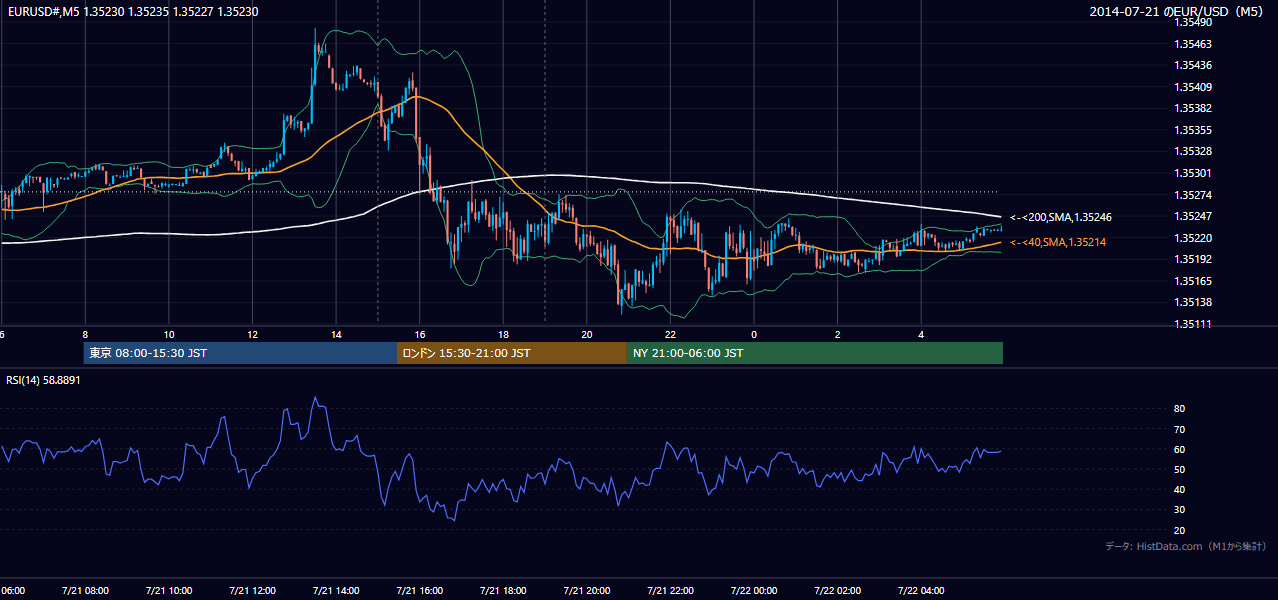This screenshot has height=600, width=1278.
Task: Click price axis label 1.35328
Action: [1193, 151]
